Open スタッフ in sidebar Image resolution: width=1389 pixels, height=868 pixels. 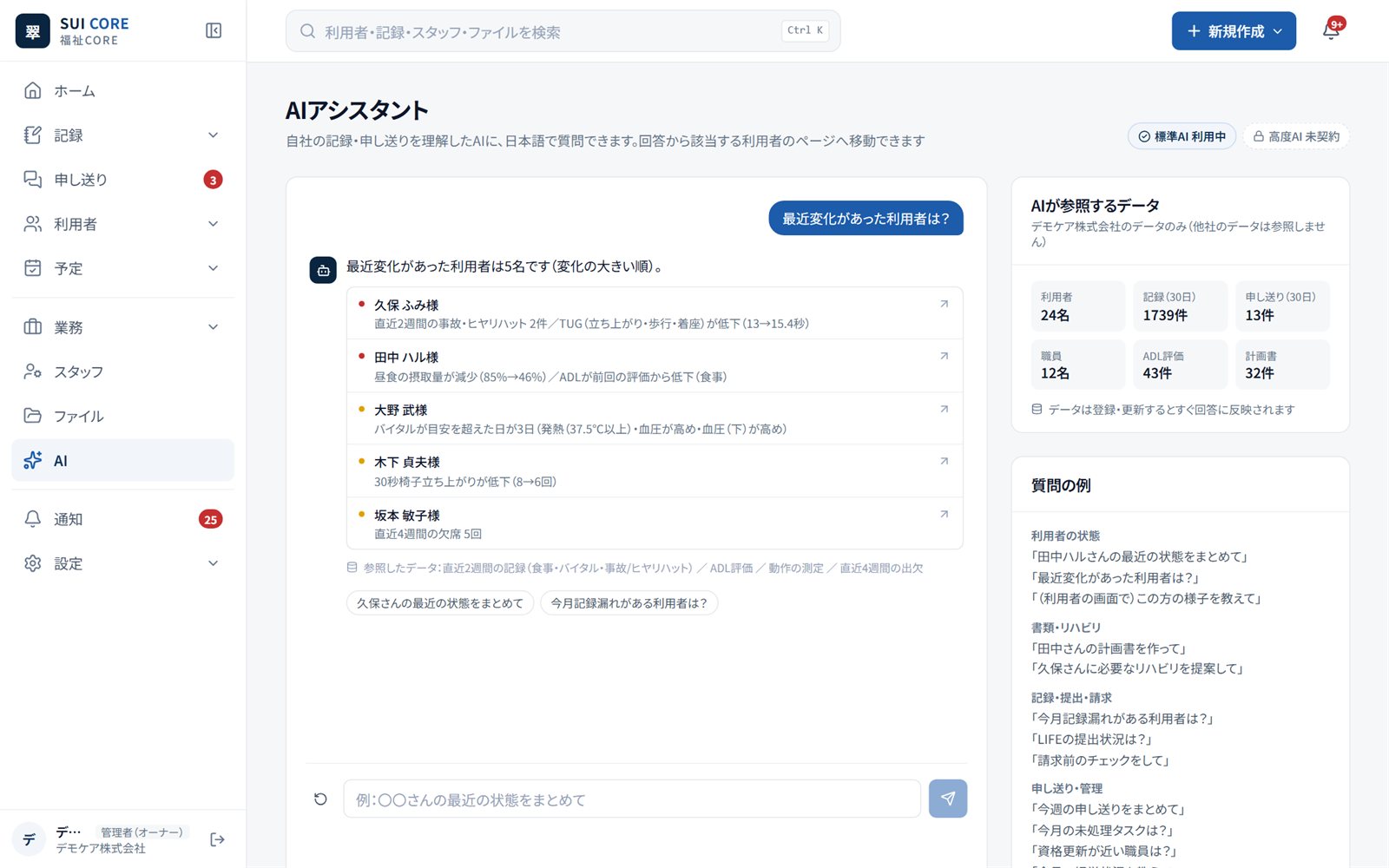click(123, 372)
